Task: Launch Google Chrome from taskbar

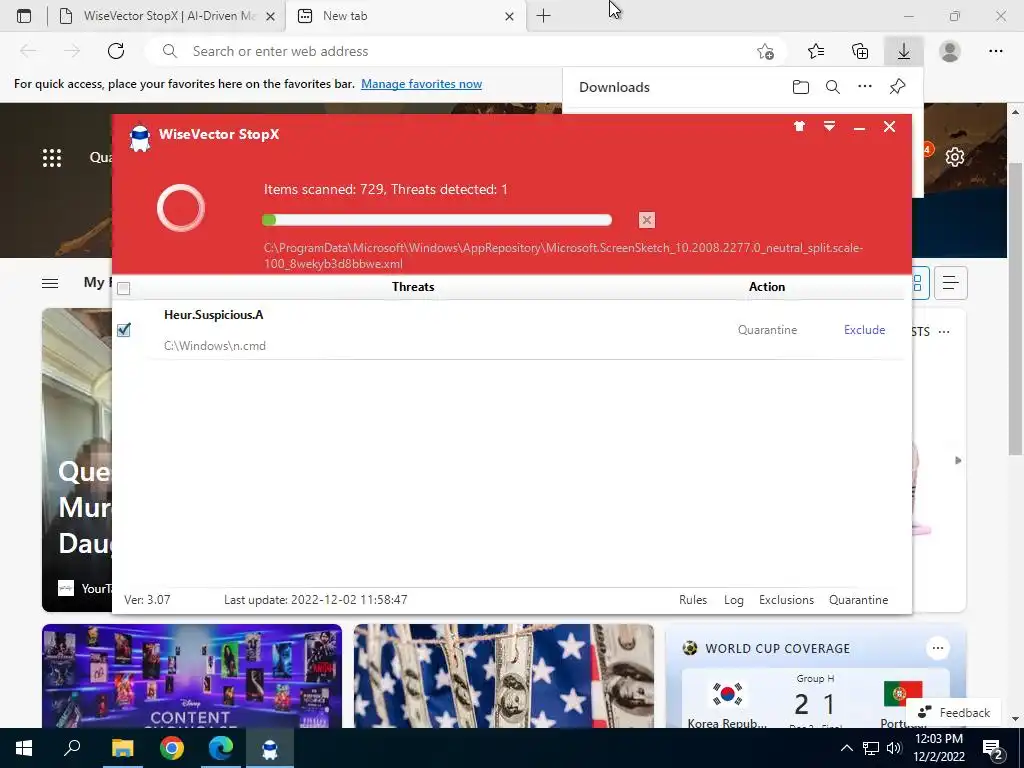Action: (x=172, y=748)
